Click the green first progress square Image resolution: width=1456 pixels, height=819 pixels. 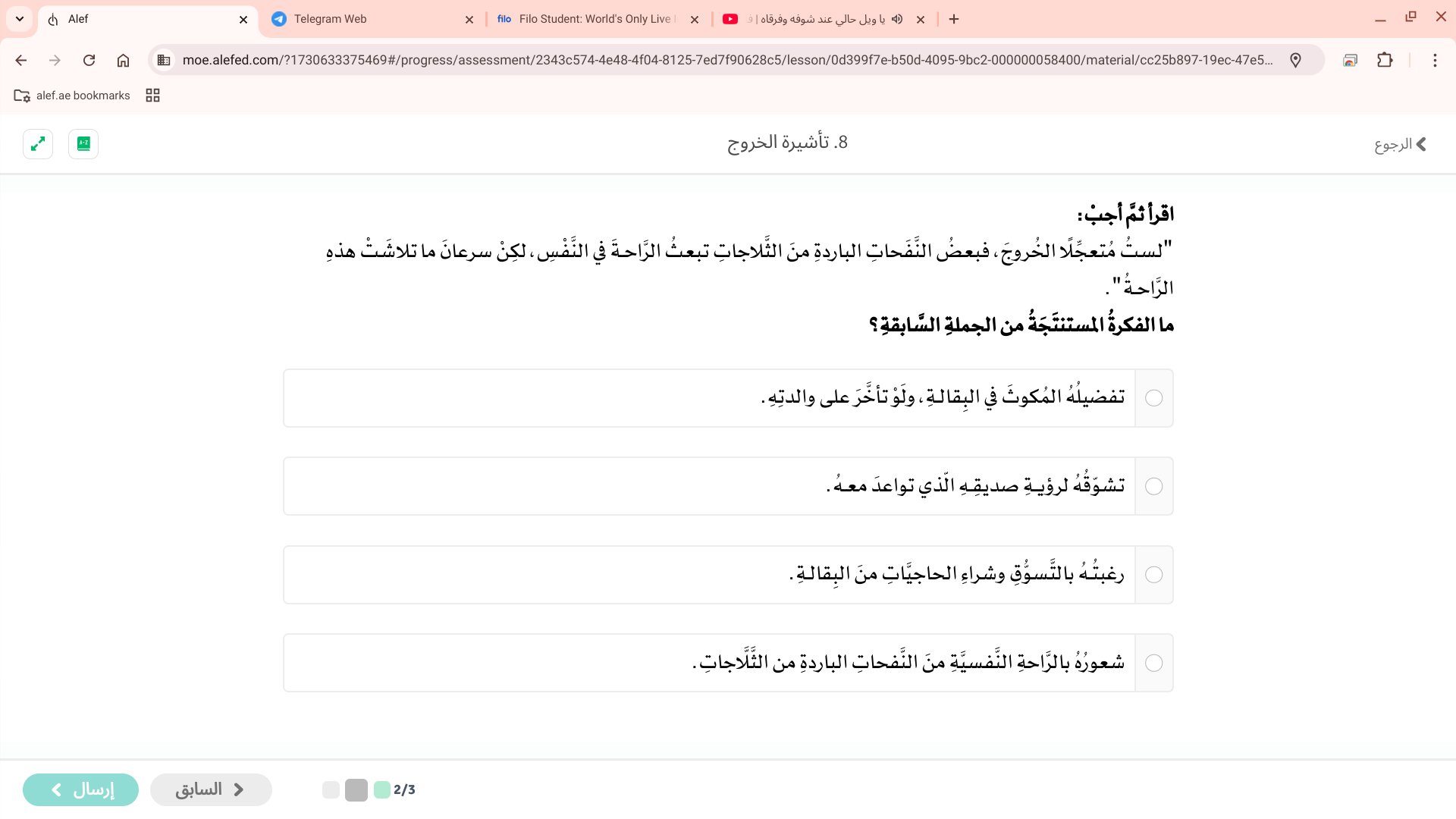pos(382,789)
